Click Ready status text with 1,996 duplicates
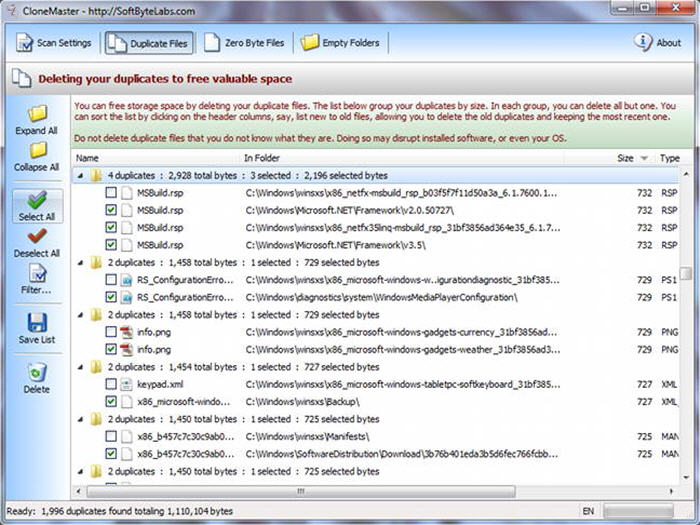The width and height of the screenshot is (700, 525). coord(120,511)
